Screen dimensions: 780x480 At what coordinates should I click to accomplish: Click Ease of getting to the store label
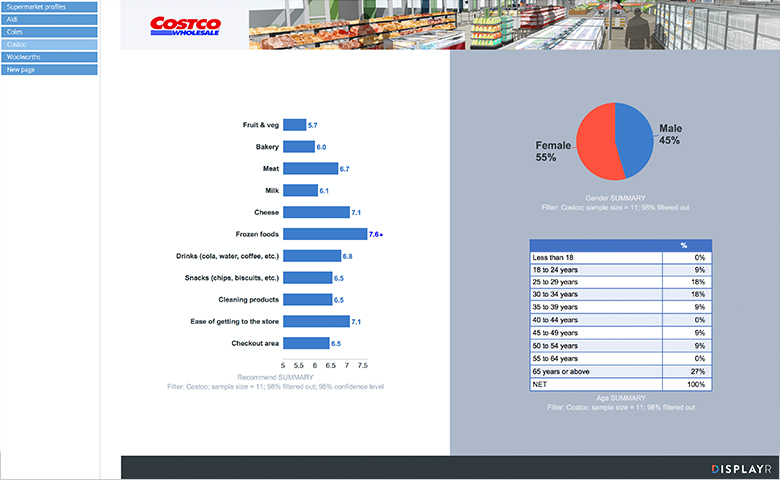pyautogui.click(x=234, y=321)
